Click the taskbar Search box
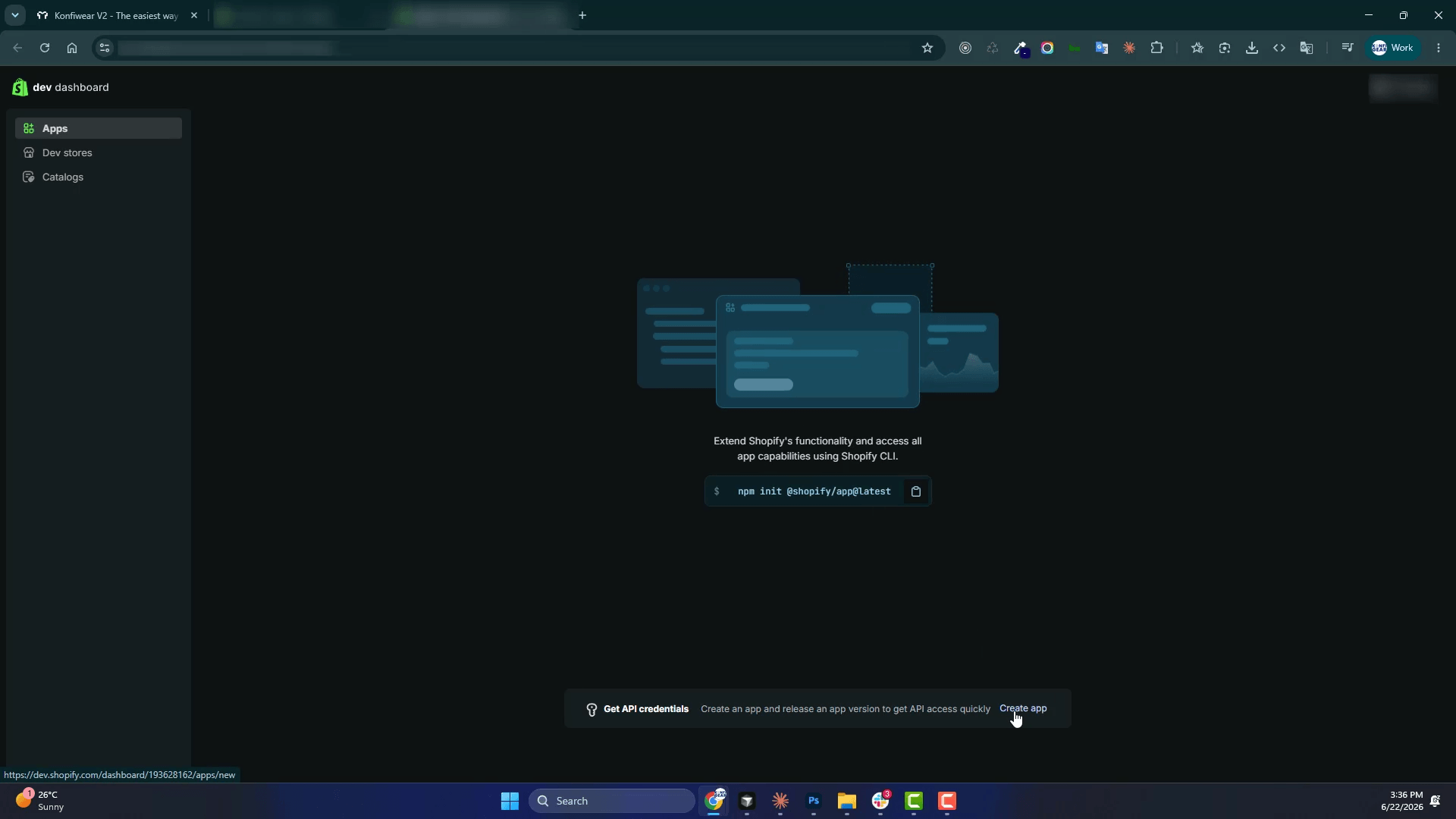The width and height of the screenshot is (1456, 819). click(611, 801)
